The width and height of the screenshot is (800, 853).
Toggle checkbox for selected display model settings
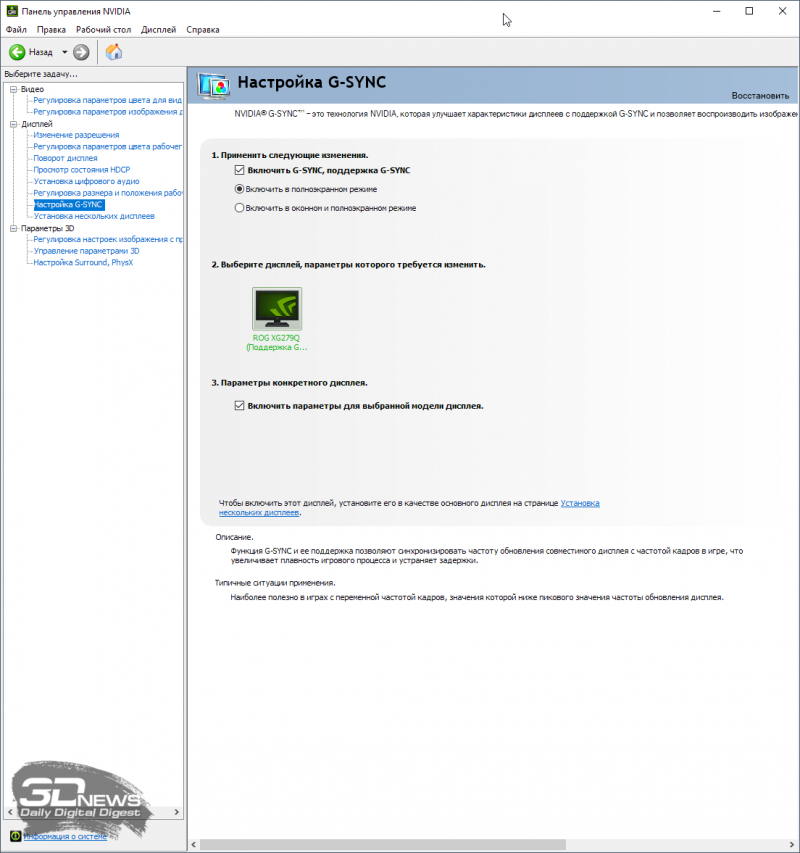click(239, 406)
